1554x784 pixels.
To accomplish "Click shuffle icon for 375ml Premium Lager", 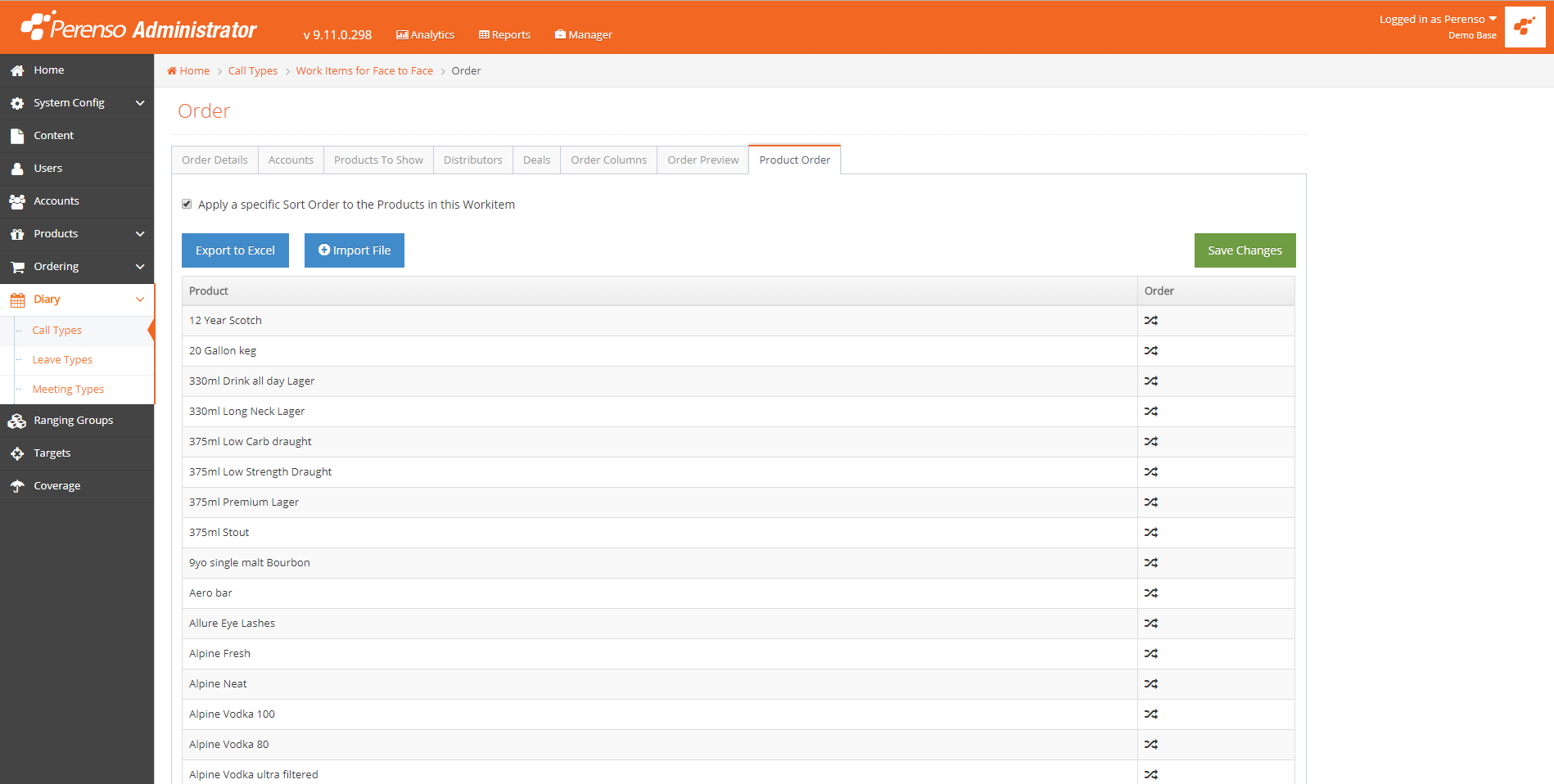I will click(x=1151, y=502).
